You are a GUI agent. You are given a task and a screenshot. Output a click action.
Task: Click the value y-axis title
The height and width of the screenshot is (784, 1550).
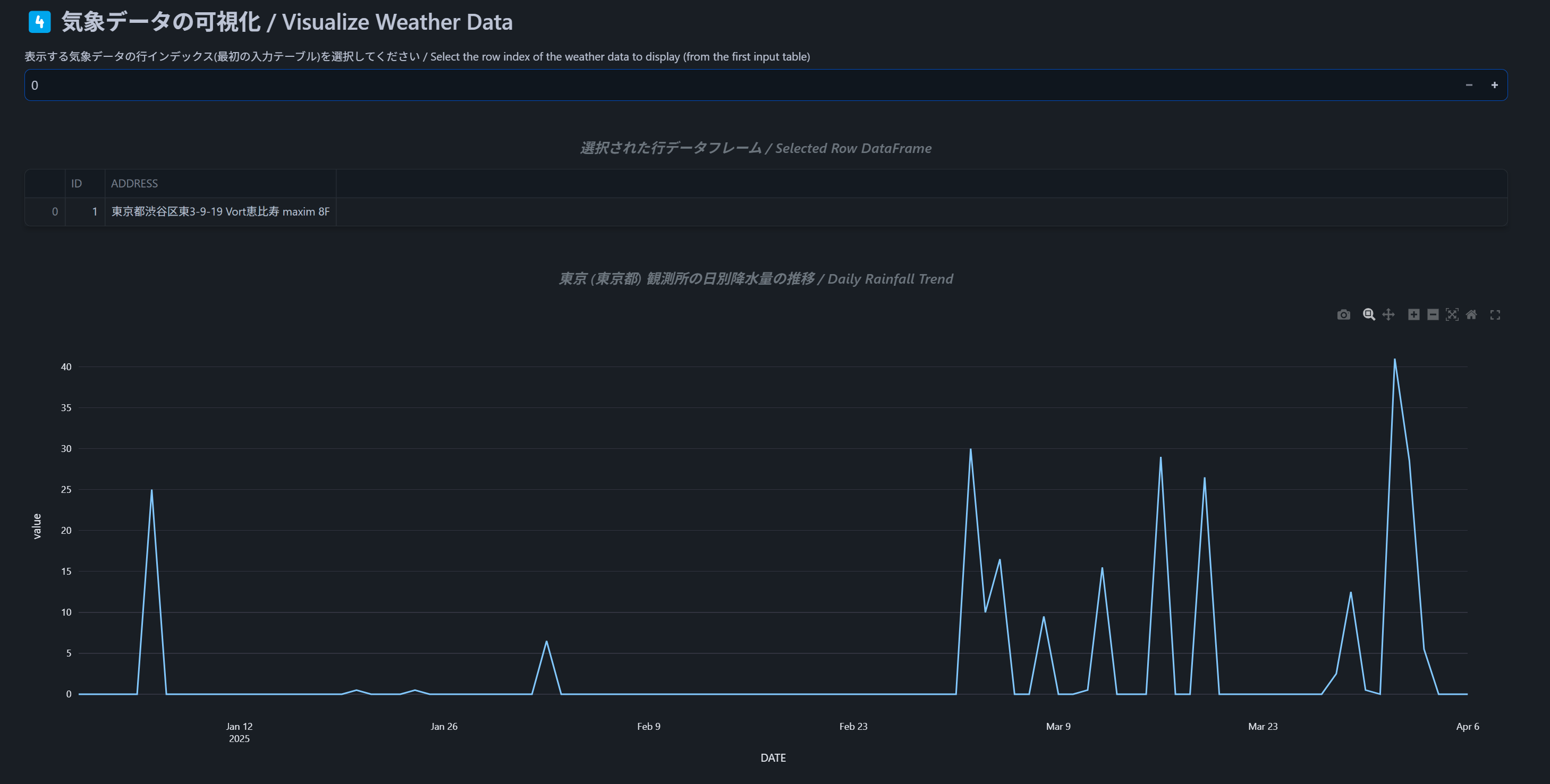pyautogui.click(x=37, y=526)
